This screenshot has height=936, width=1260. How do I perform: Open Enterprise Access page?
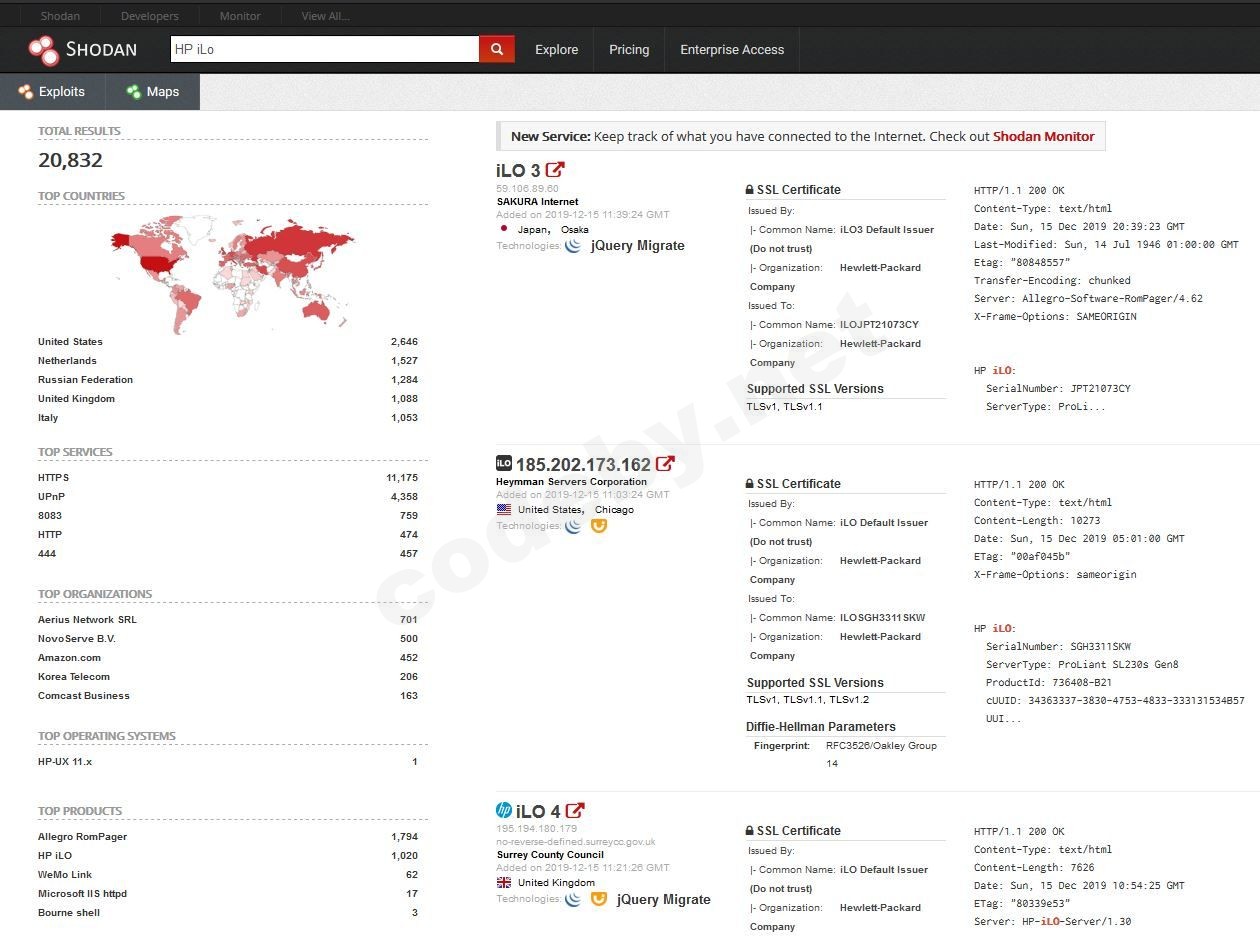732,50
